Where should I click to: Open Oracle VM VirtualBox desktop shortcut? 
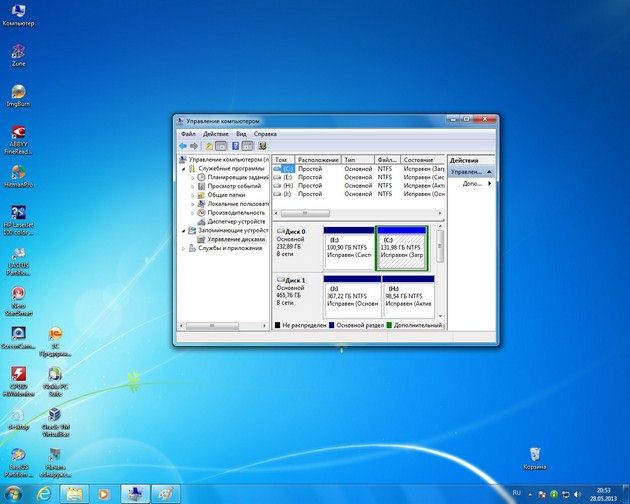tap(55, 422)
